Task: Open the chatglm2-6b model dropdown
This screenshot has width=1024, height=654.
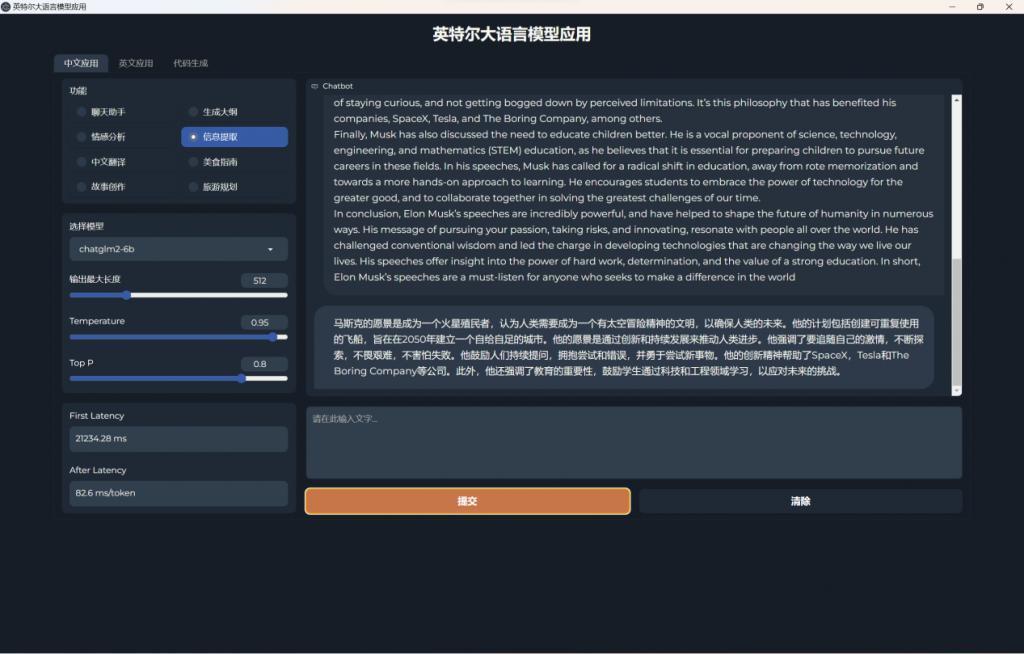Action: click(x=177, y=248)
